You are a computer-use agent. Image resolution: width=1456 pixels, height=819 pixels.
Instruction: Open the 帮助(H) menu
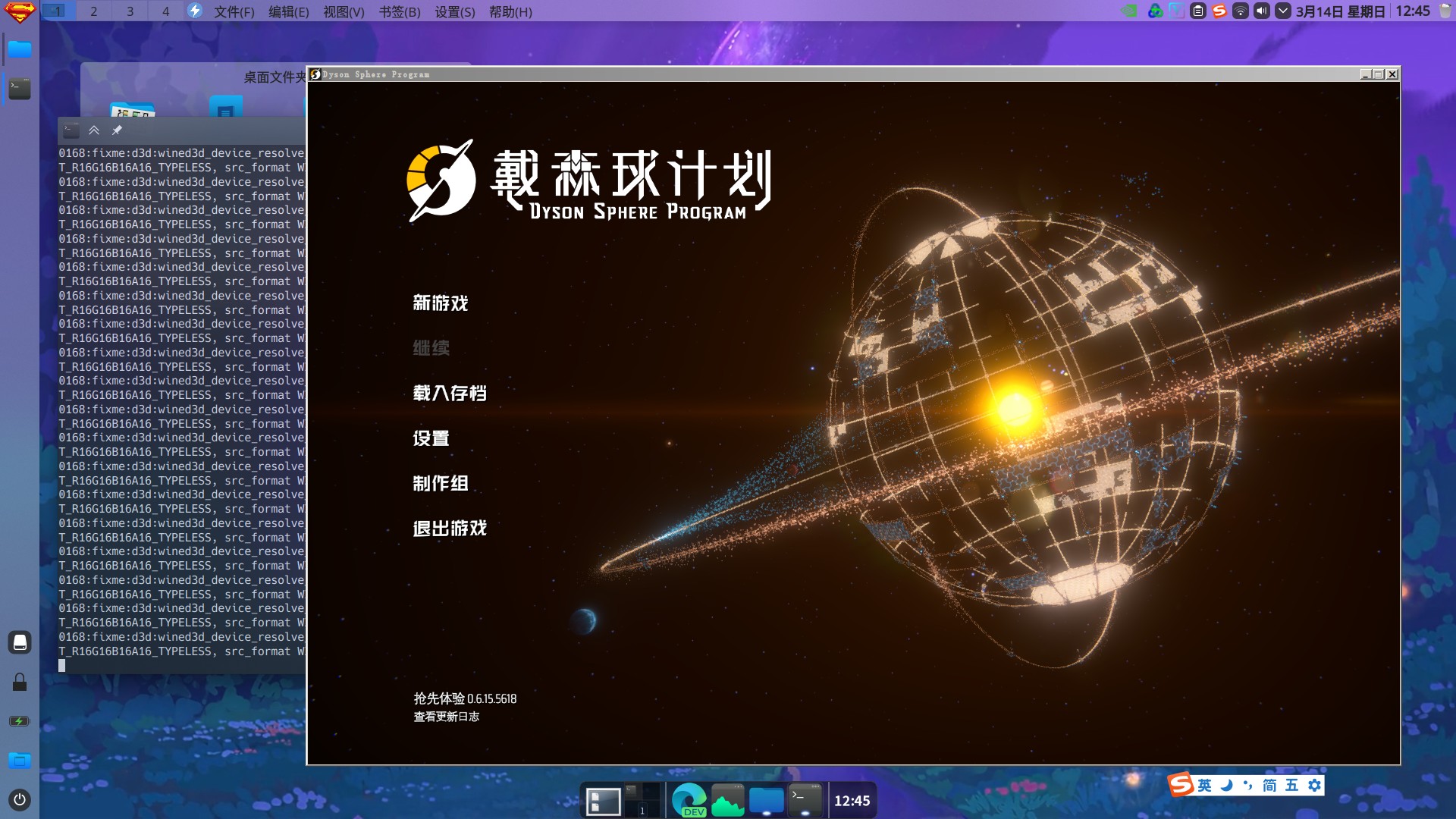[x=510, y=11]
